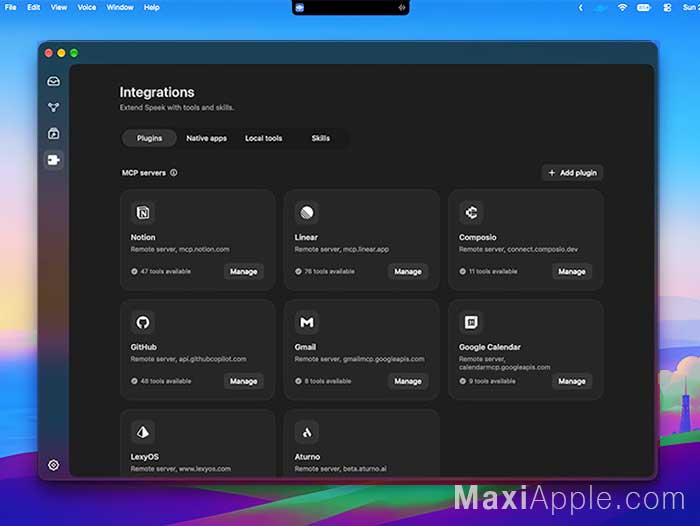Click the Composio tools status checkmark
The image size is (700, 526).
[x=462, y=271]
